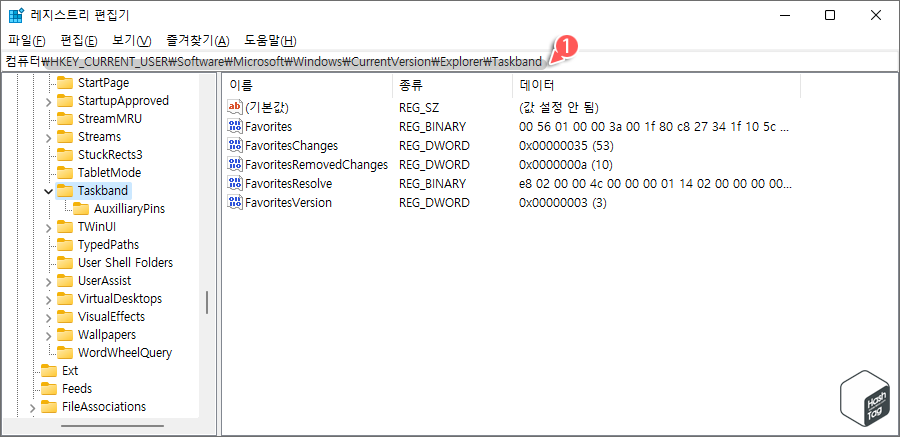Expand the TWinUI key
The width and height of the screenshot is (900, 437).
(49, 227)
